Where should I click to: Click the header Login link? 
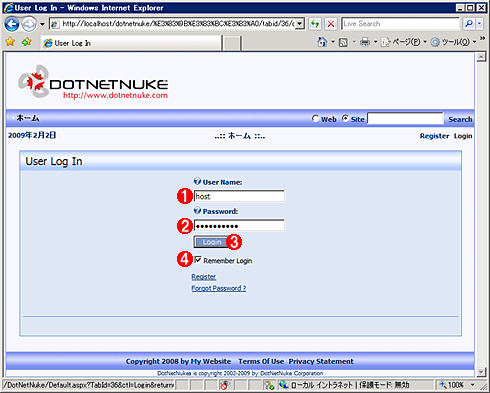[x=463, y=136]
